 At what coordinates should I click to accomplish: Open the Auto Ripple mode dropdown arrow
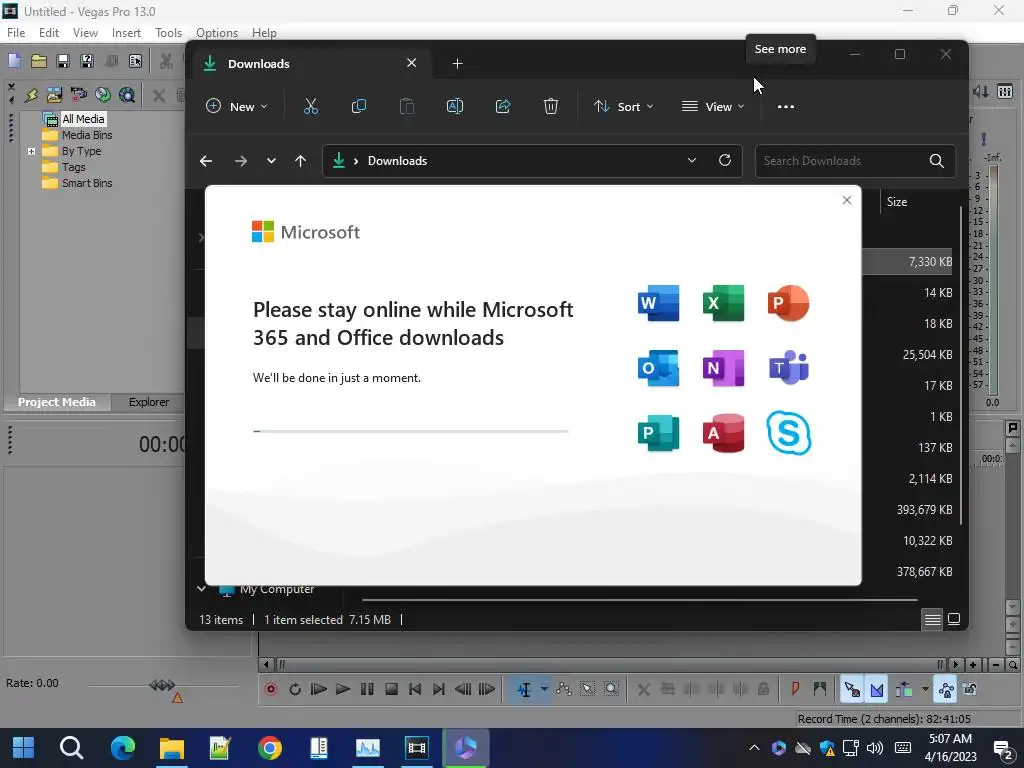coord(925,689)
